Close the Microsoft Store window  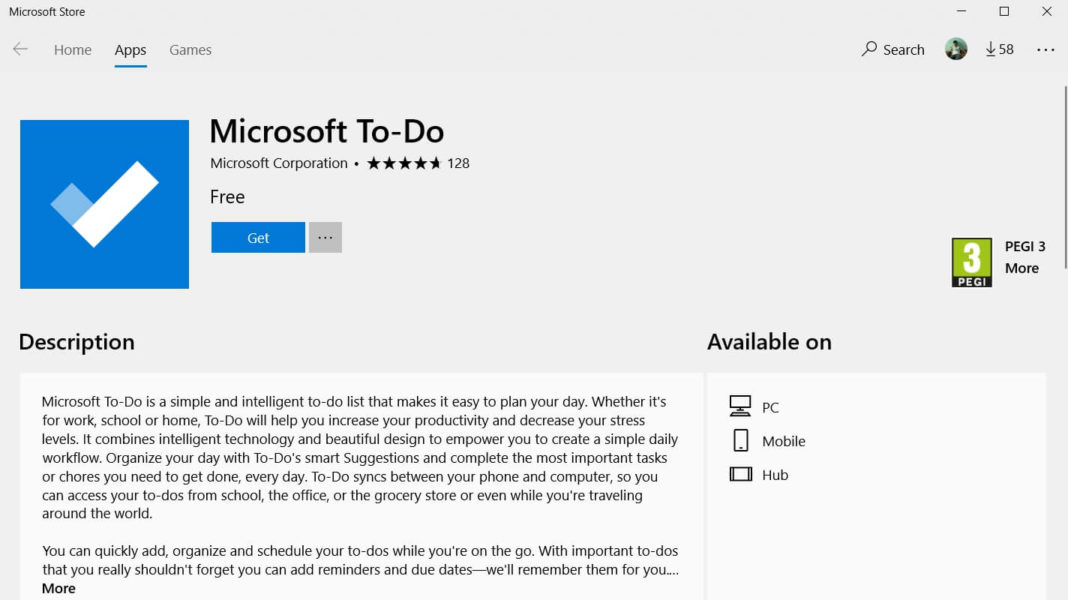[1047, 12]
